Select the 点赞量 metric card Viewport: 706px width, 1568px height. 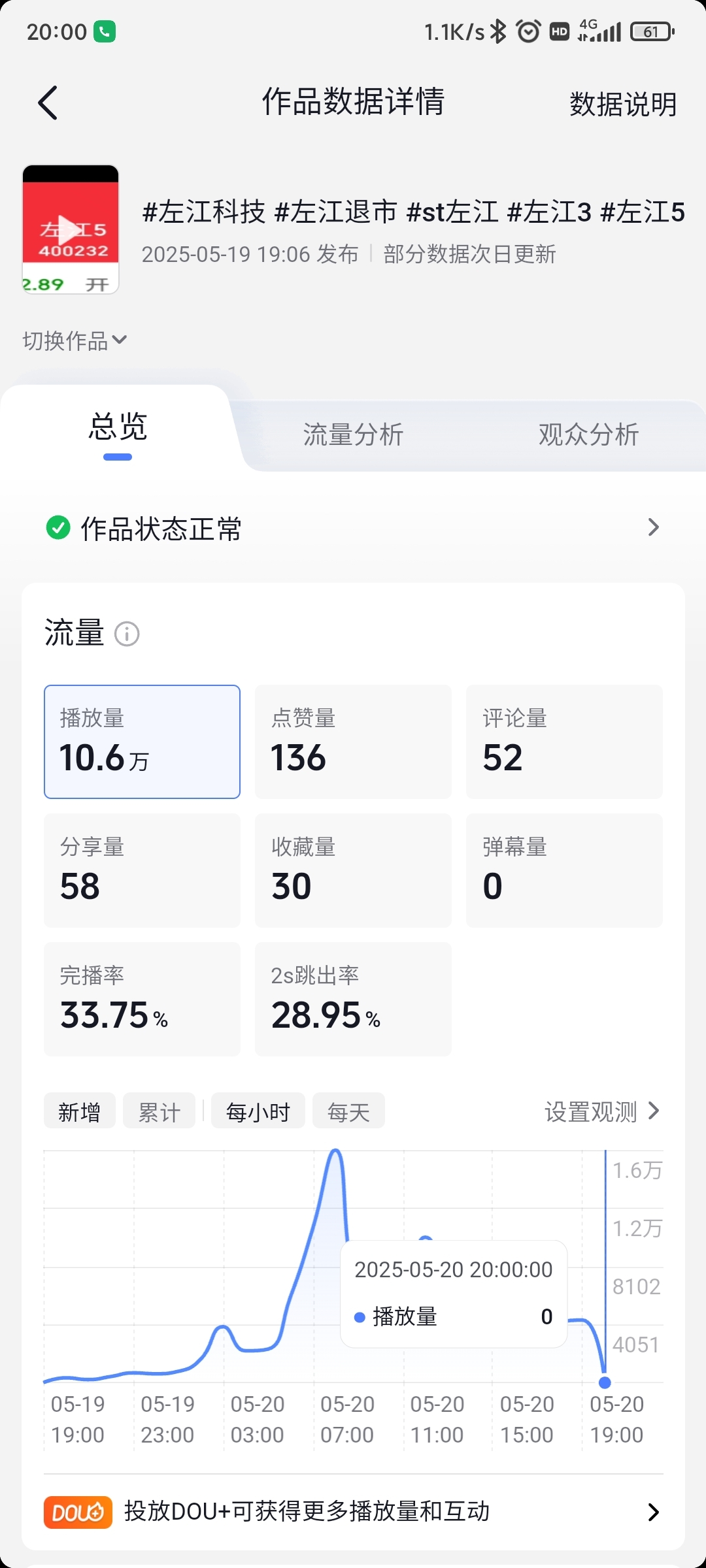[x=353, y=742]
